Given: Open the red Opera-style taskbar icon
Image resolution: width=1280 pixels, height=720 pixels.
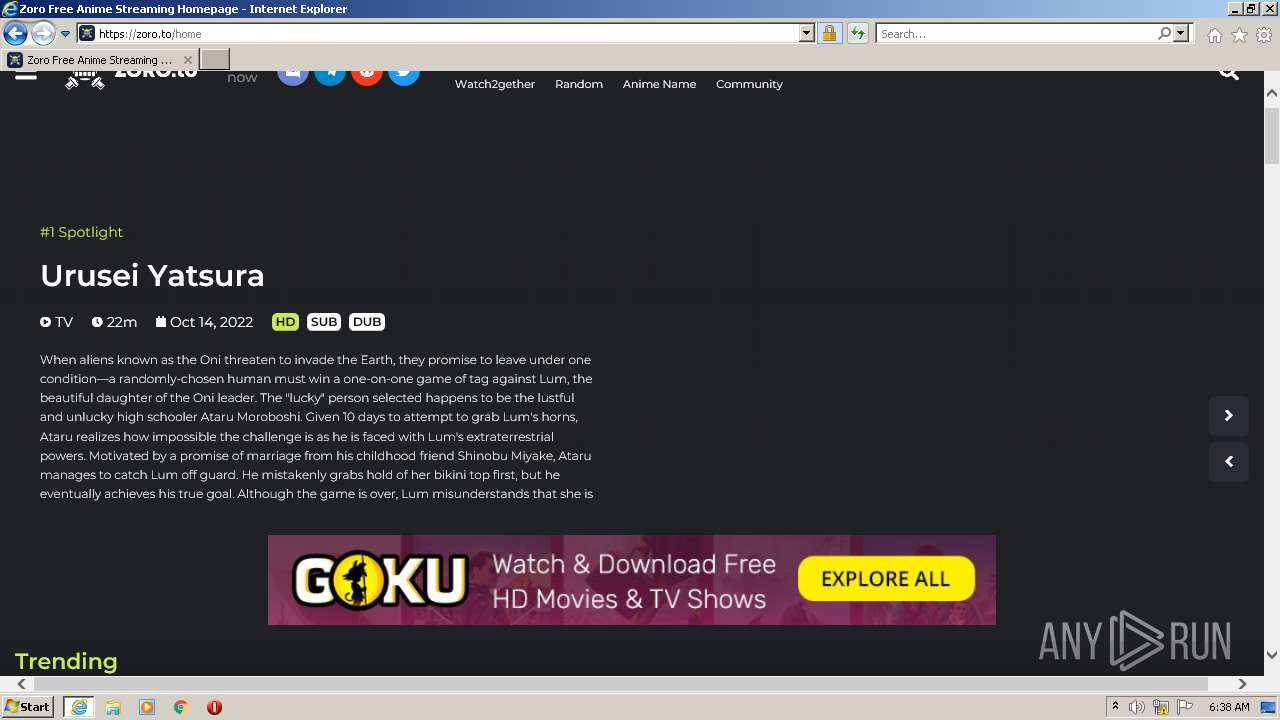Looking at the screenshot, I should [214, 707].
